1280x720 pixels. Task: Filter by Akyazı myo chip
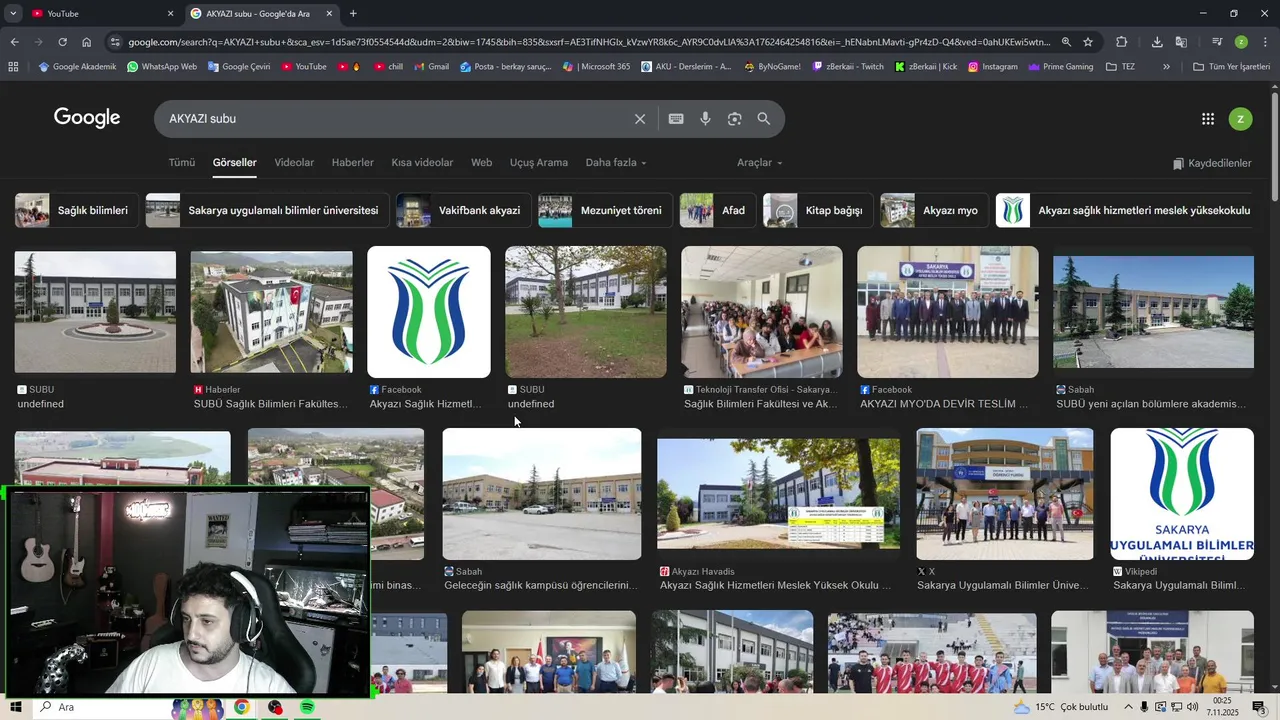(x=934, y=211)
